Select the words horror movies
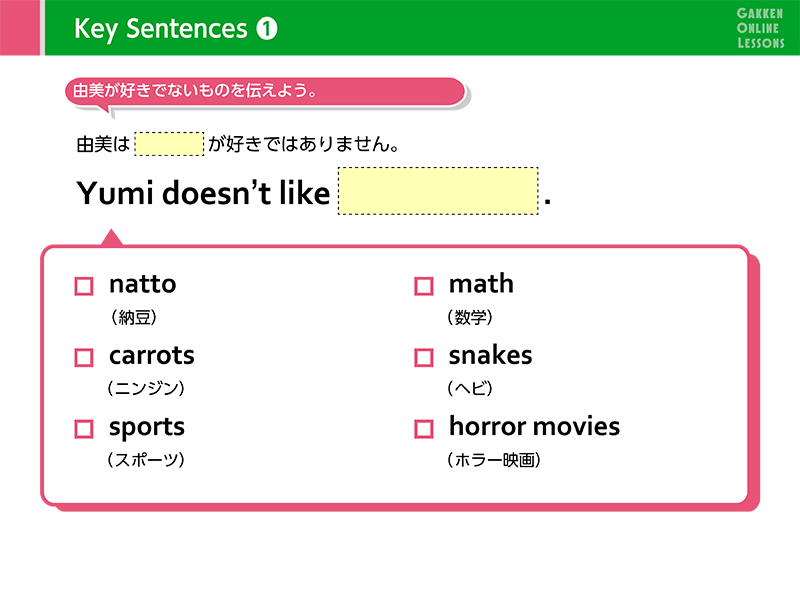 click(534, 427)
